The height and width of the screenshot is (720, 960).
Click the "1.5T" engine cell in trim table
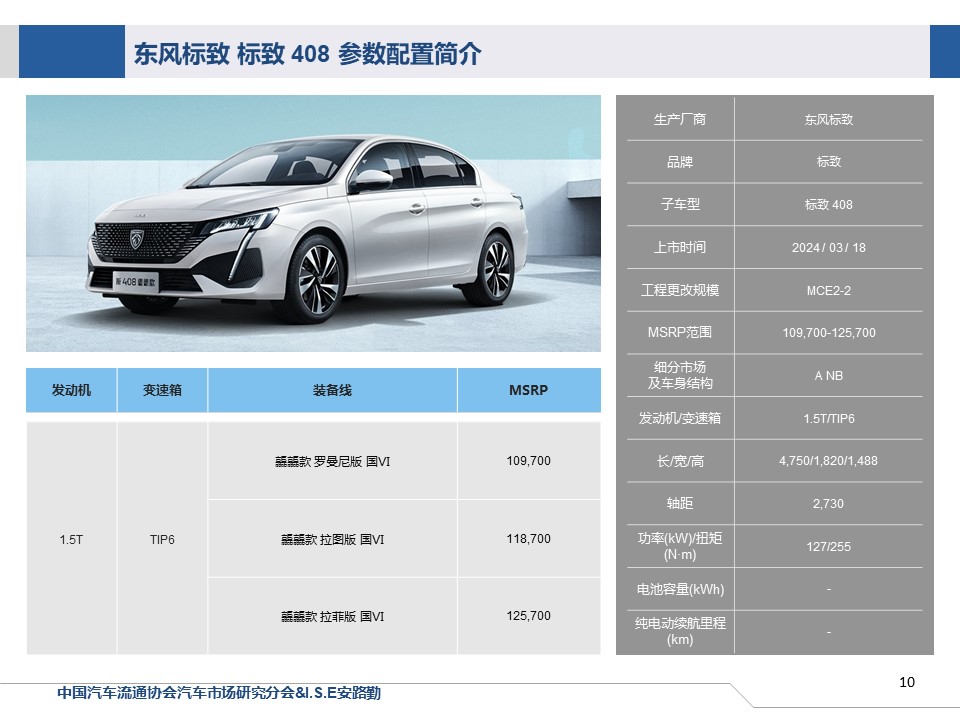[x=71, y=539]
